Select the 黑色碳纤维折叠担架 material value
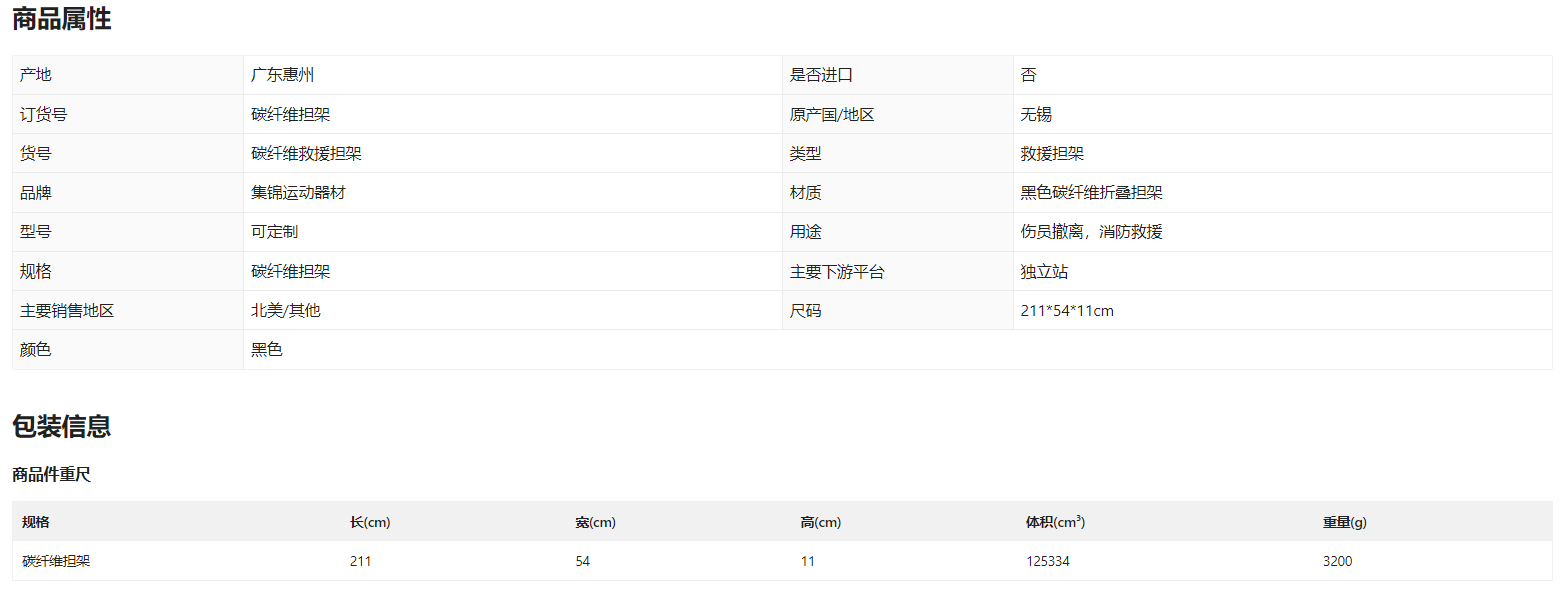 pos(1091,193)
